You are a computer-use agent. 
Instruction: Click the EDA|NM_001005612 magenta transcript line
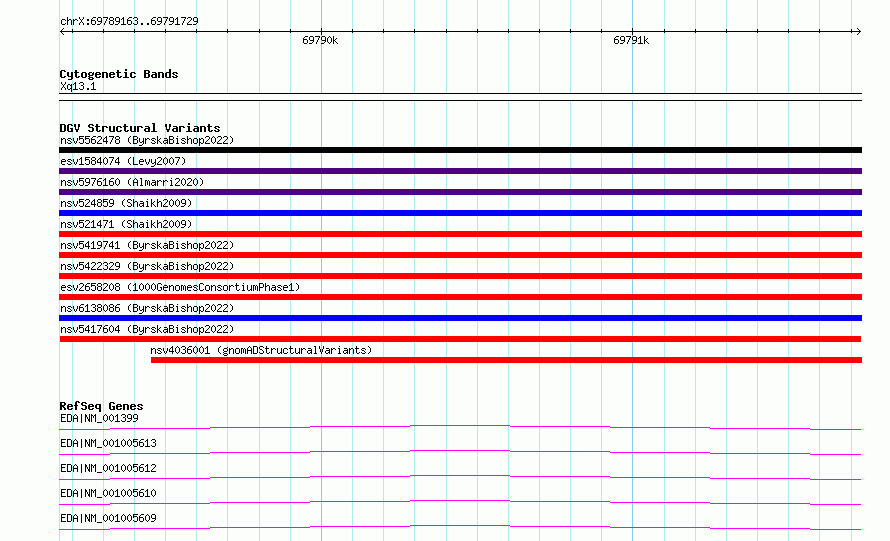460,477
